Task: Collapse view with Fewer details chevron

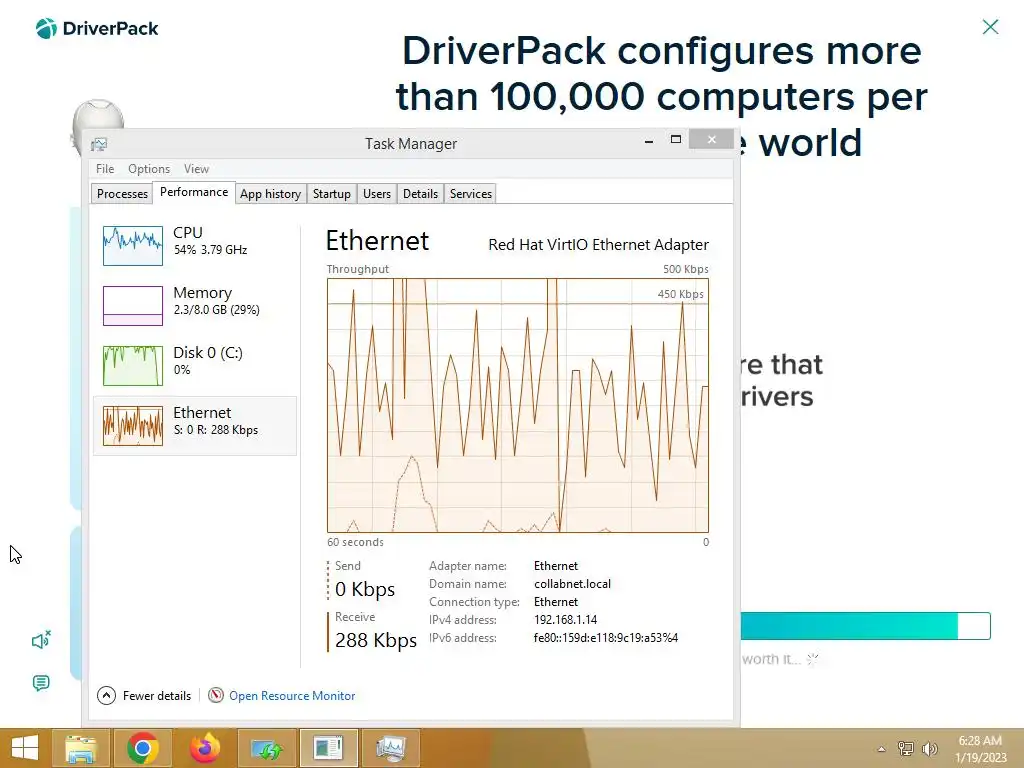Action: pos(106,696)
